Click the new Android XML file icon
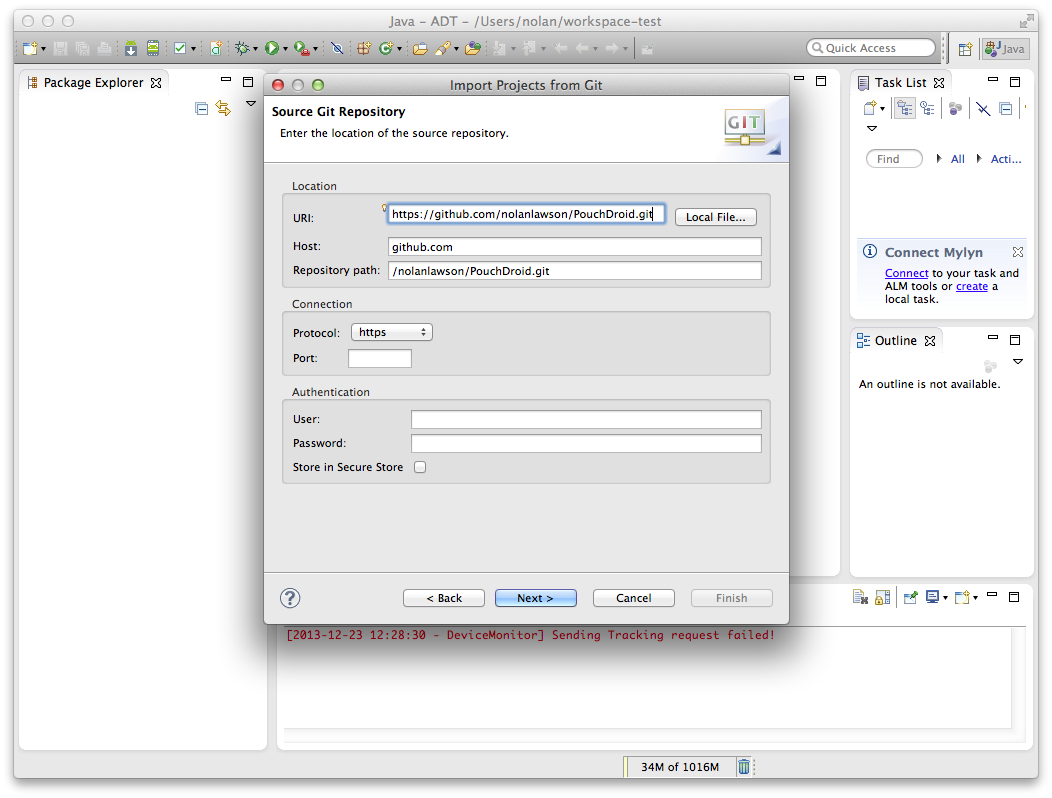This screenshot has height=798, width=1052. pos(216,48)
